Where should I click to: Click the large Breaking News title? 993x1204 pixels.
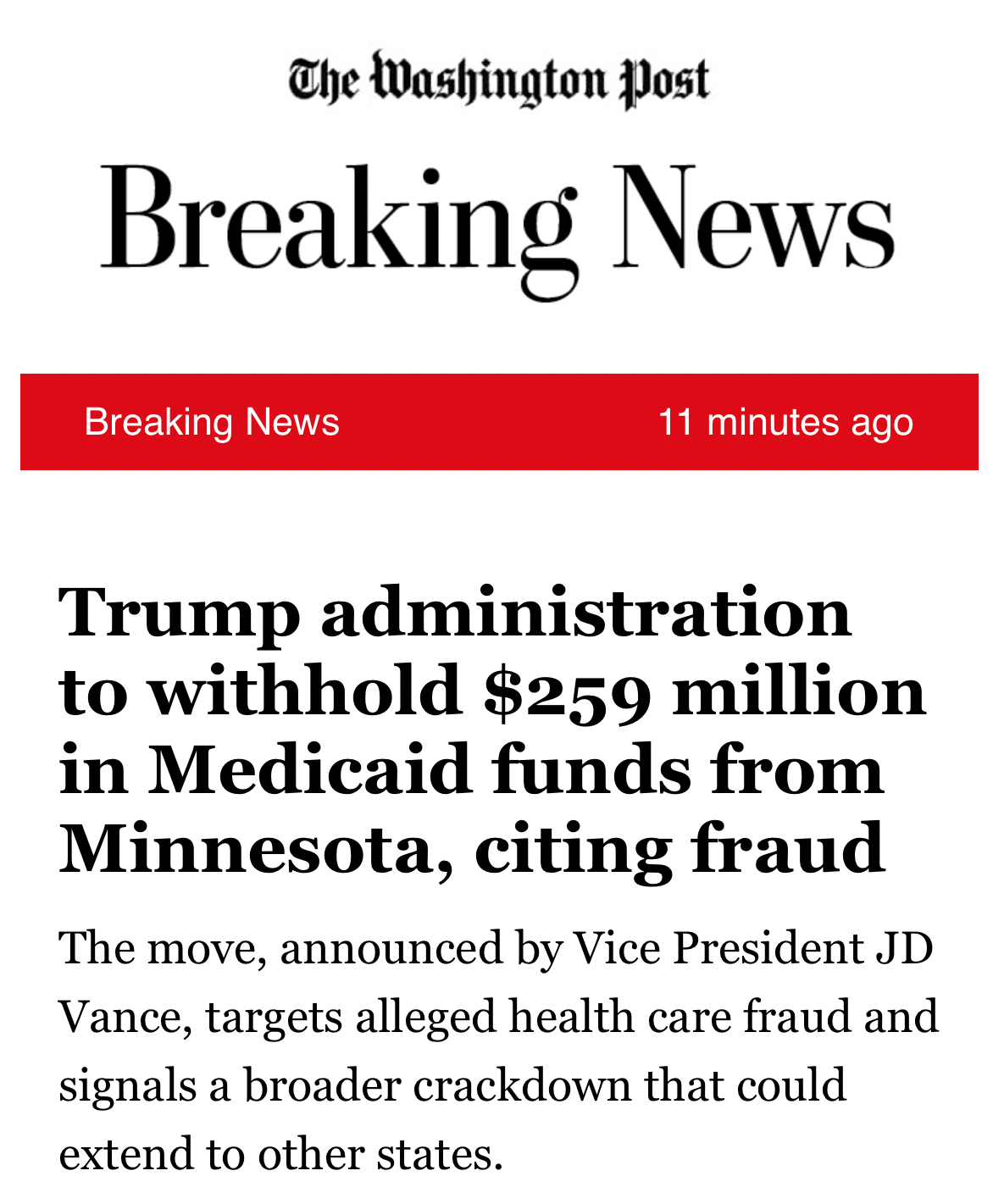[497, 222]
